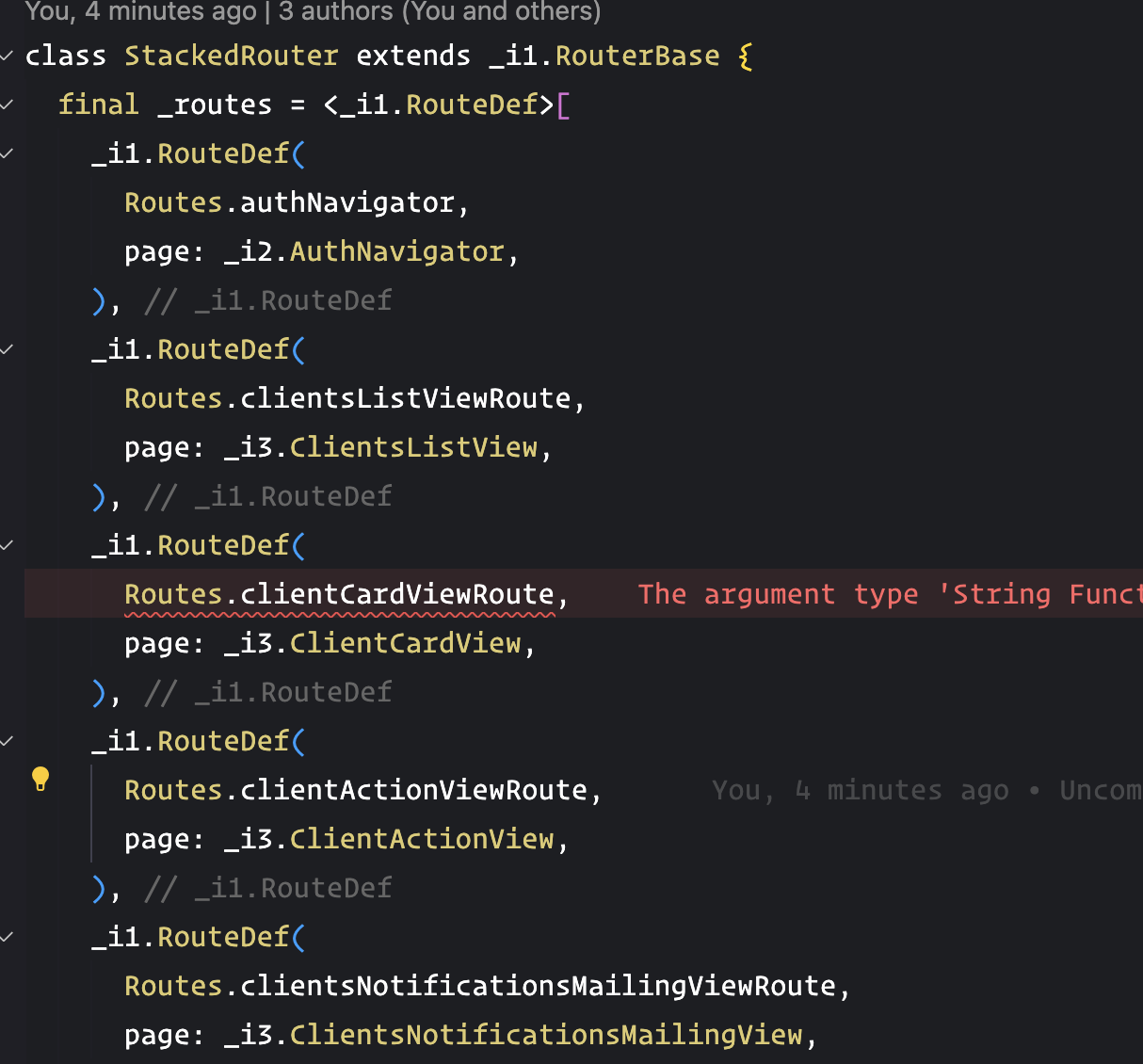This screenshot has height=1064, width=1143.
Task: Click the _i1.RouterBase superclass reference
Action: 604,56
